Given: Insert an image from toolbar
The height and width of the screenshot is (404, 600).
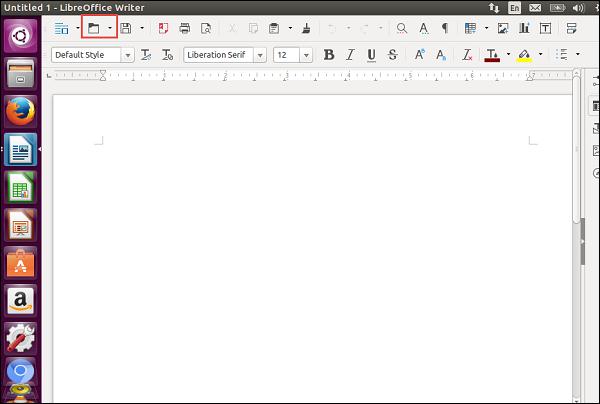Looking at the screenshot, I should click(503, 28).
